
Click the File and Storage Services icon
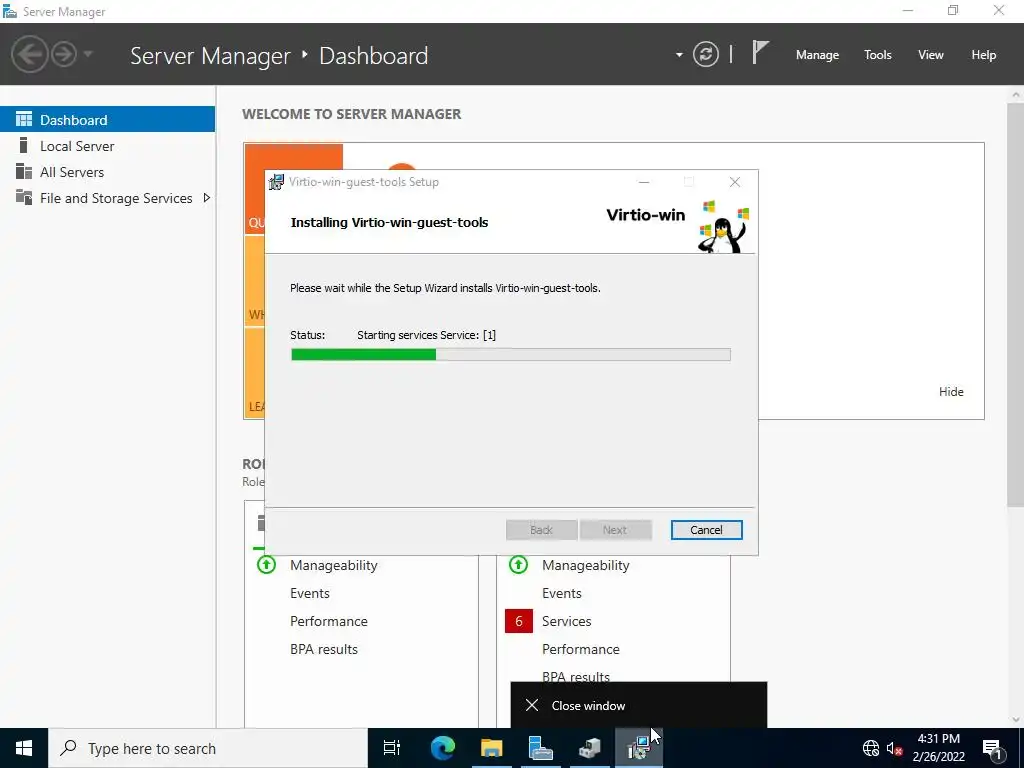24,197
